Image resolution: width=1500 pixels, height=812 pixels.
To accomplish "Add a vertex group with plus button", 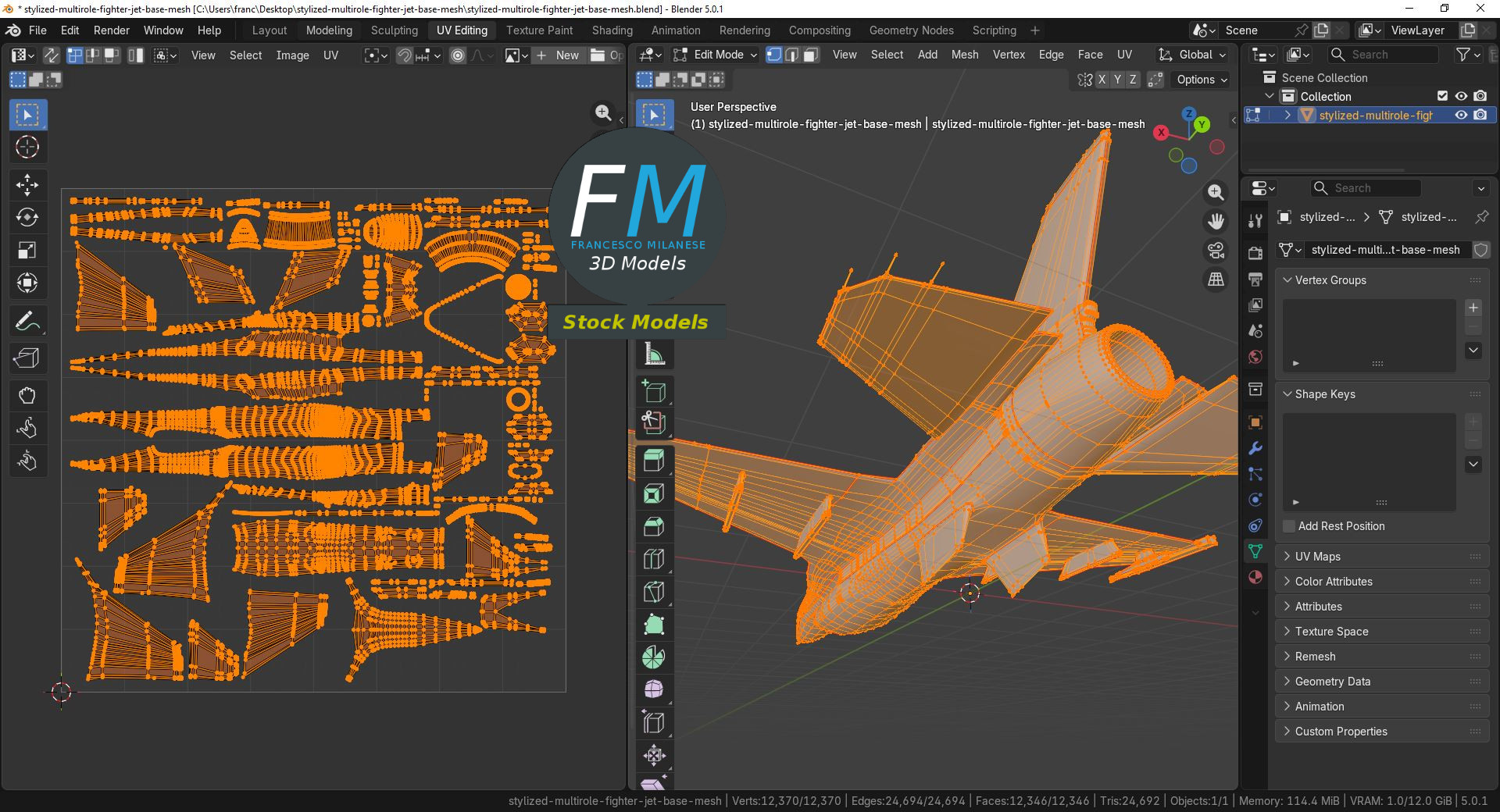I will coord(1473,308).
